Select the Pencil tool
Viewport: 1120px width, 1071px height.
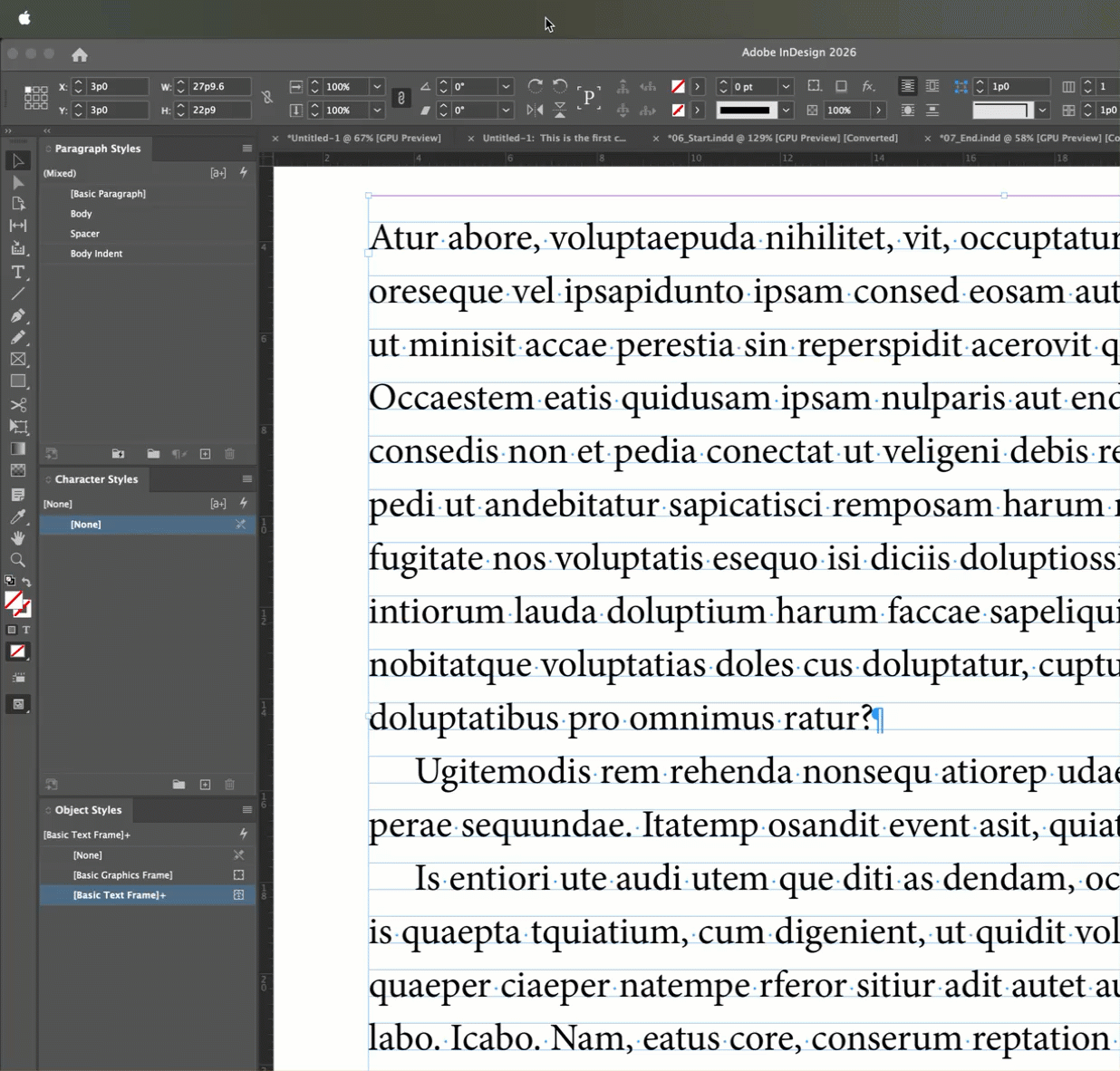pyautogui.click(x=18, y=337)
